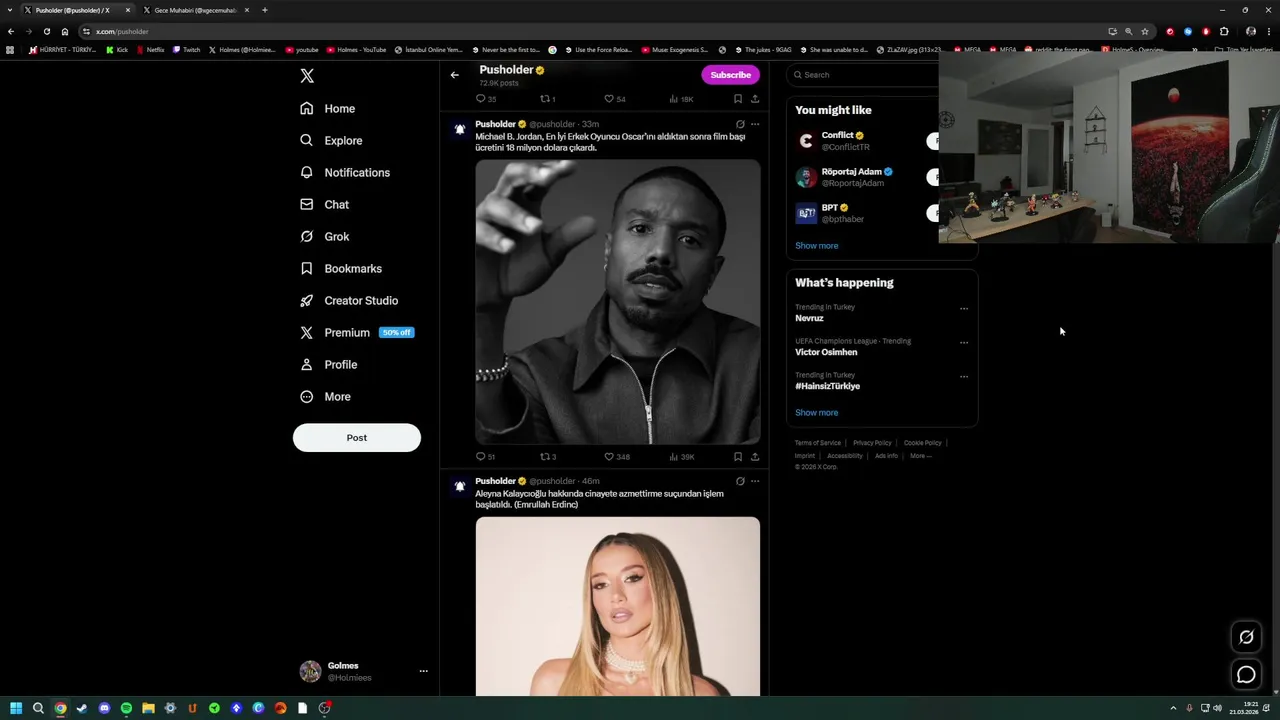Reload the page
1280x720 pixels.
(46, 31)
